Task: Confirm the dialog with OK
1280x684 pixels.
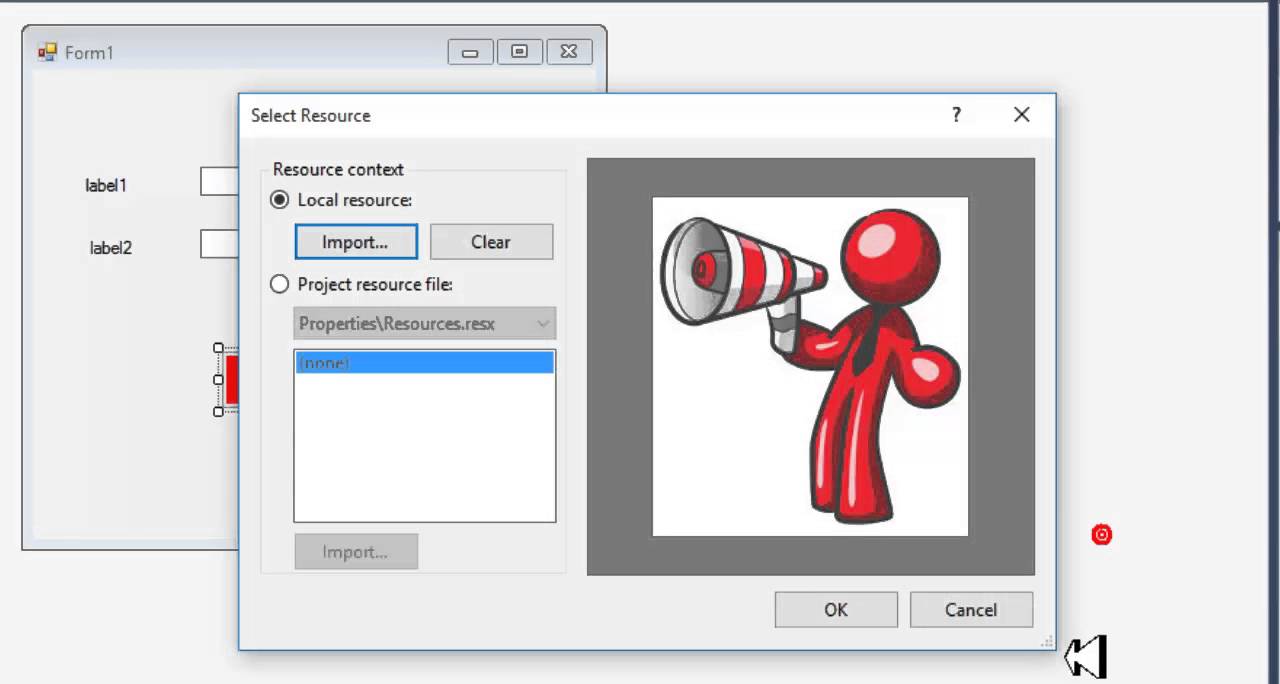Action: coord(836,610)
